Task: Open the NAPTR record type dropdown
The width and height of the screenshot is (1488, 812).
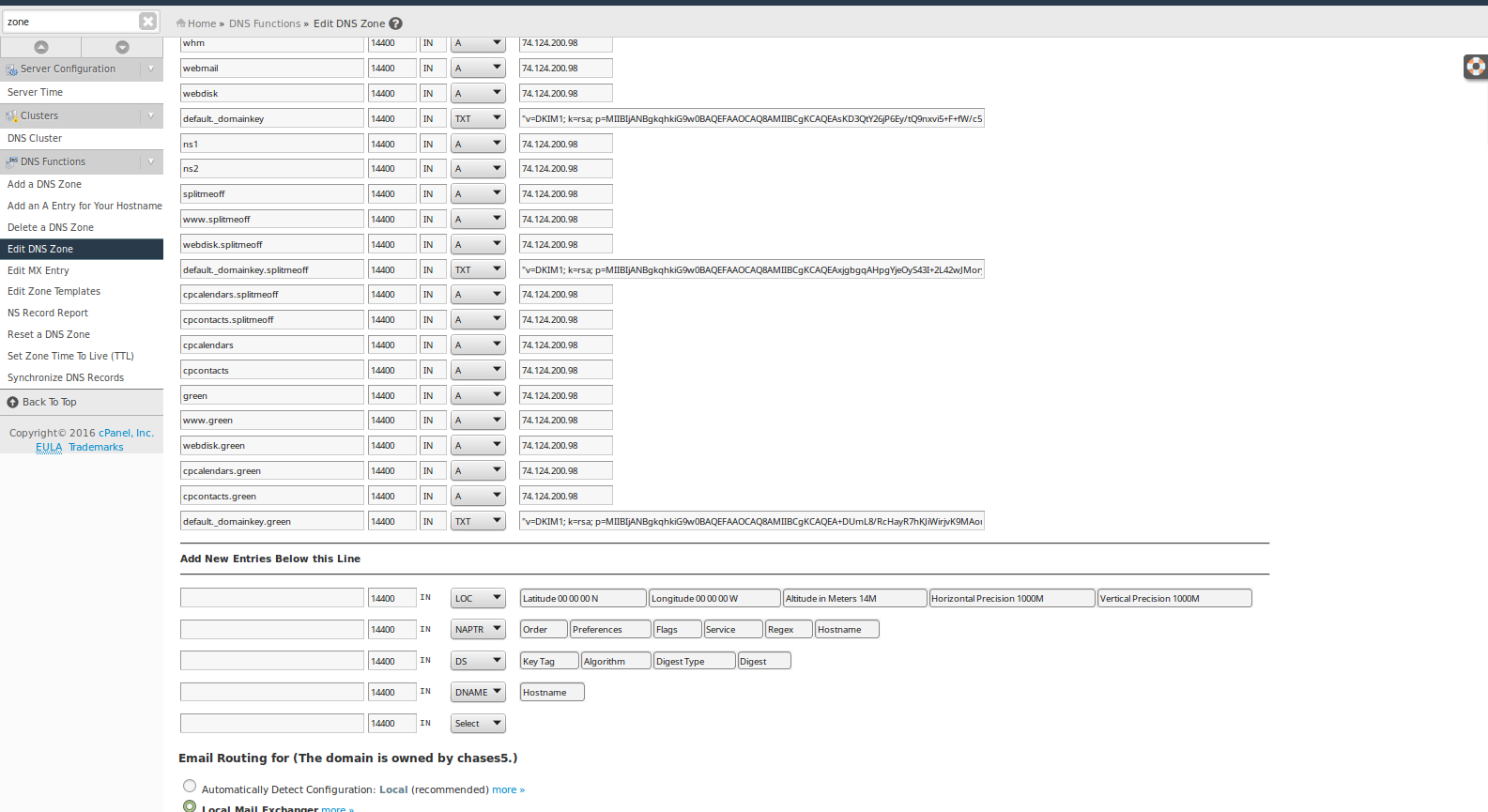Action: pyautogui.click(x=478, y=630)
